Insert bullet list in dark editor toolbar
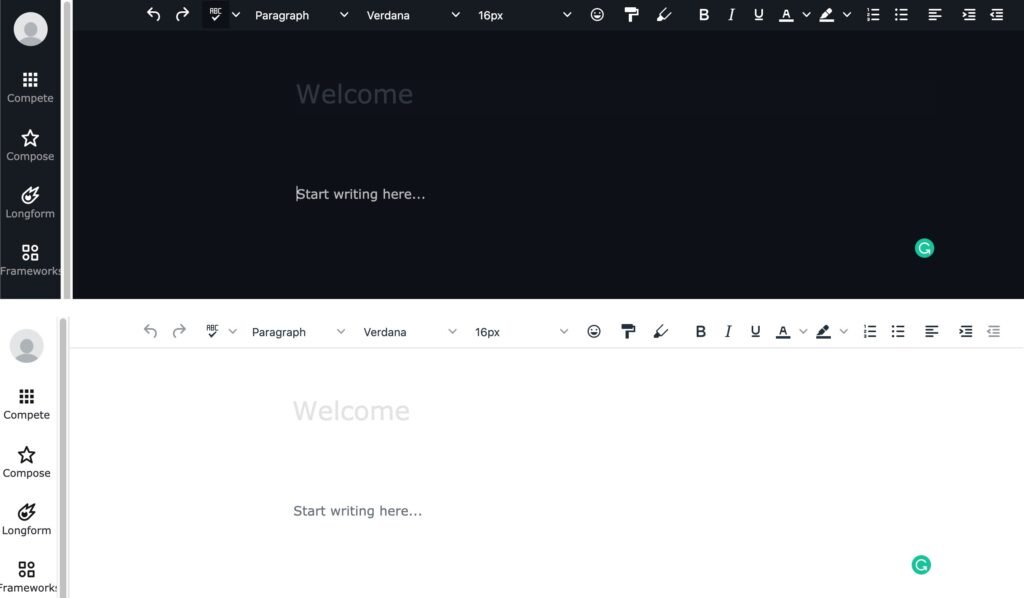Image resolution: width=1024 pixels, height=598 pixels. [x=901, y=14]
